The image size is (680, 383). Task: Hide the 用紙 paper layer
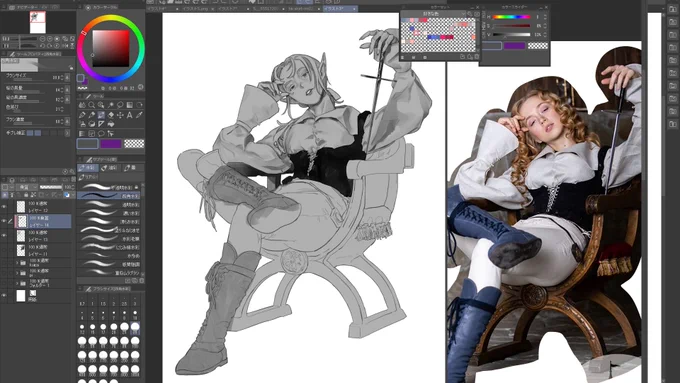[x=4, y=295]
